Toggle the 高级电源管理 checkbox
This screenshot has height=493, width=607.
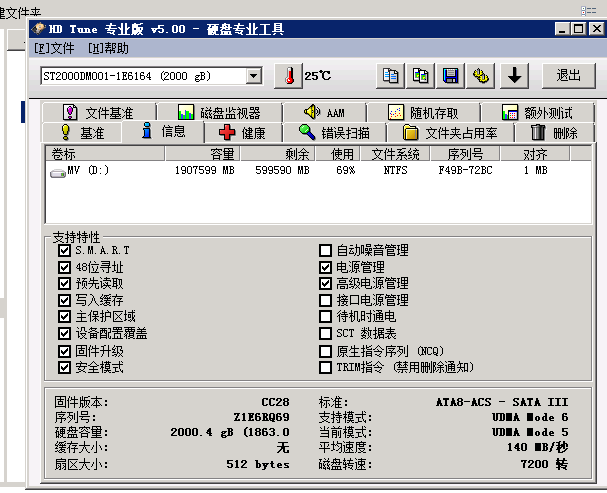pos(326,284)
